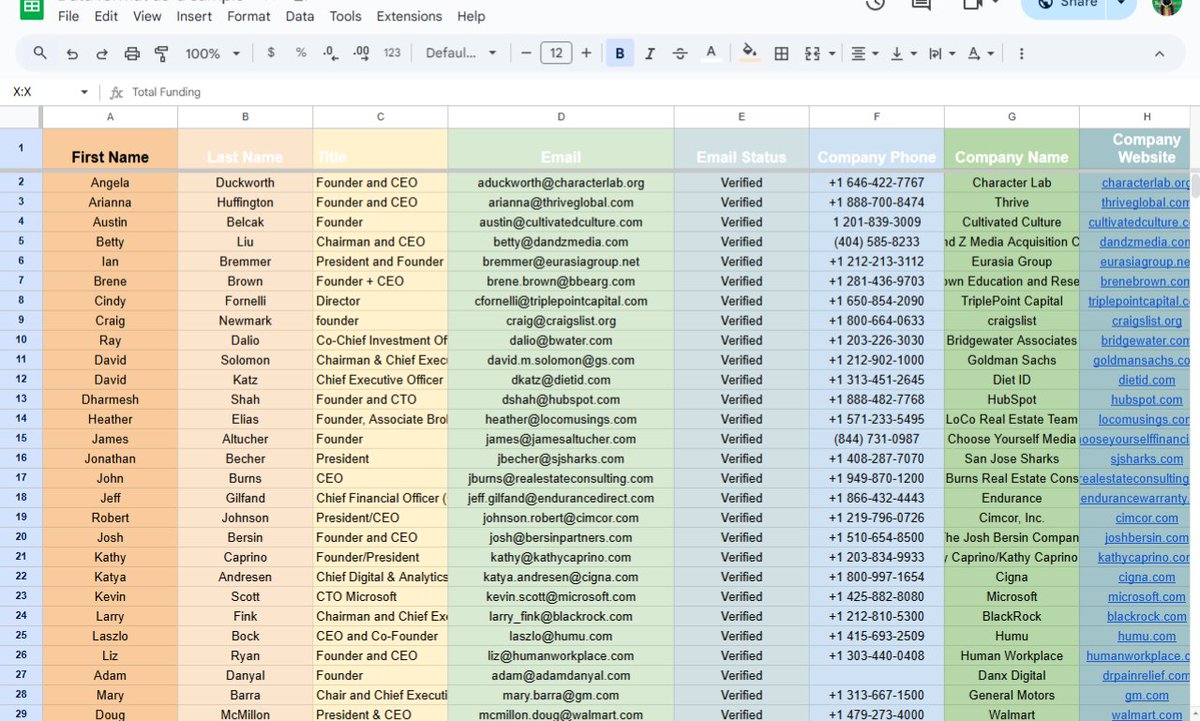Format as percent

[301, 53]
